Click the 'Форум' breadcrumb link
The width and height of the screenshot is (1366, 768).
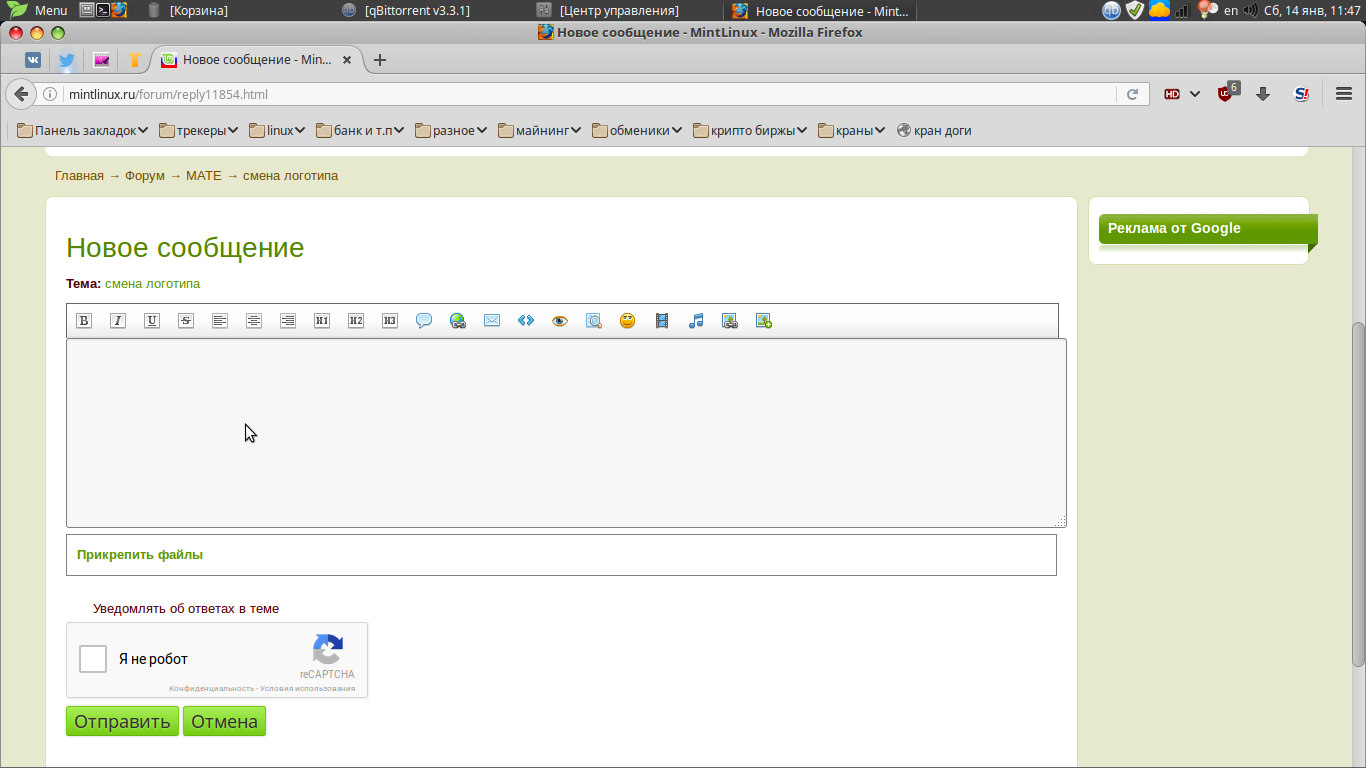point(145,176)
